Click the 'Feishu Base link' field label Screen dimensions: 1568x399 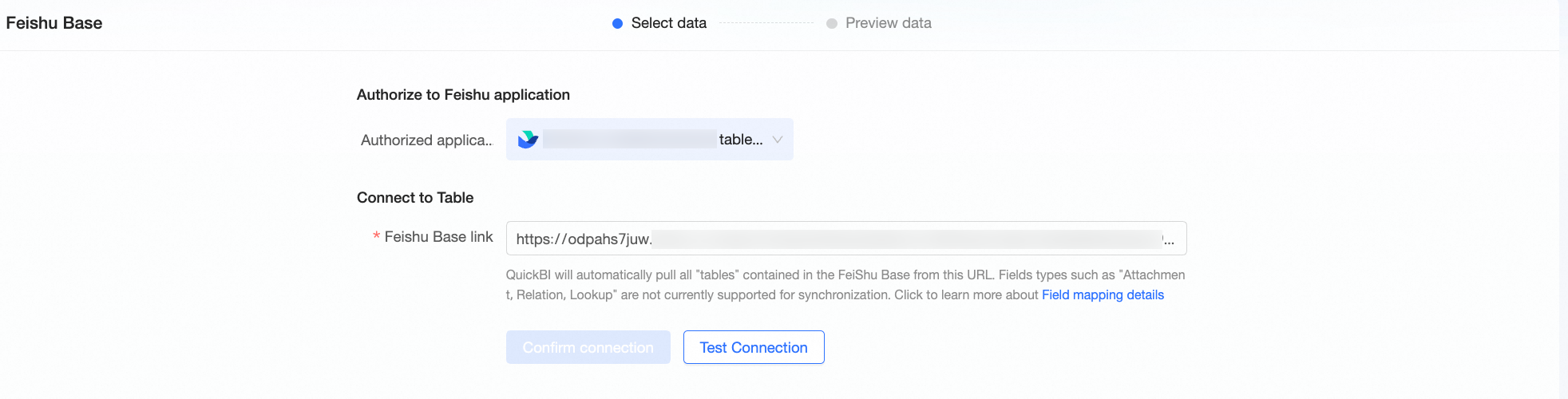point(438,237)
